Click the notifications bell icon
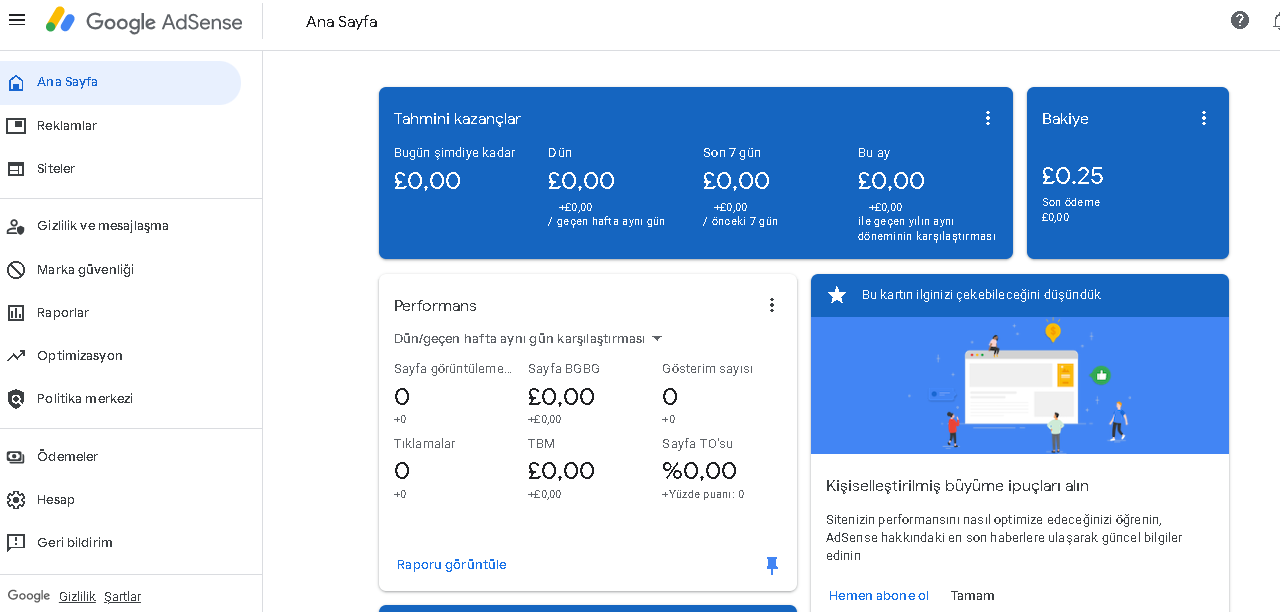This screenshot has width=1280, height=612. tap(1275, 20)
